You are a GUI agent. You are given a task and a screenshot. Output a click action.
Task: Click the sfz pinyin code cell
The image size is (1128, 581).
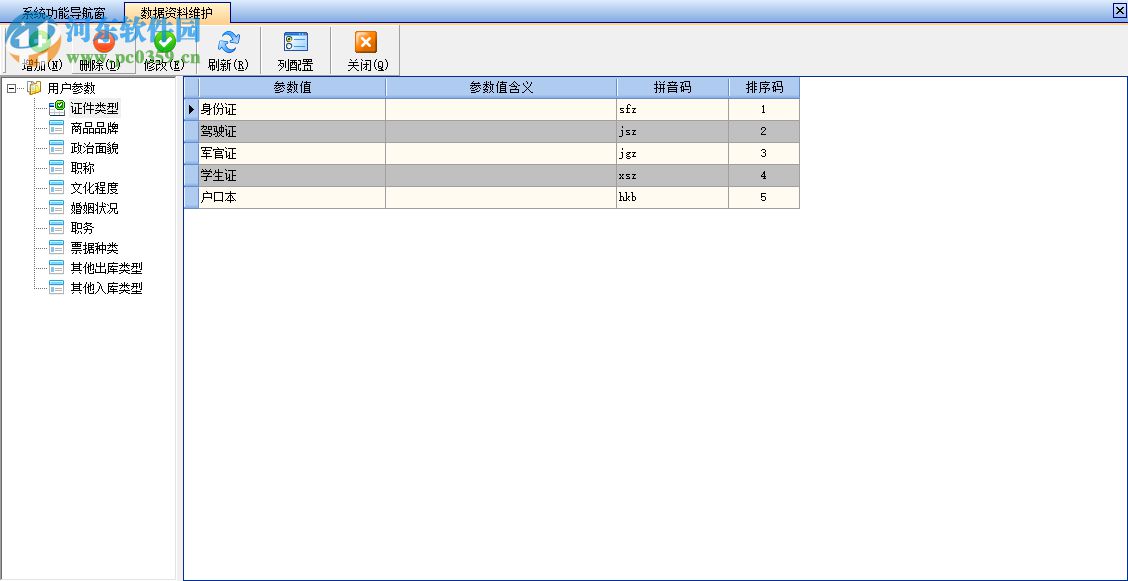click(672, 110)
